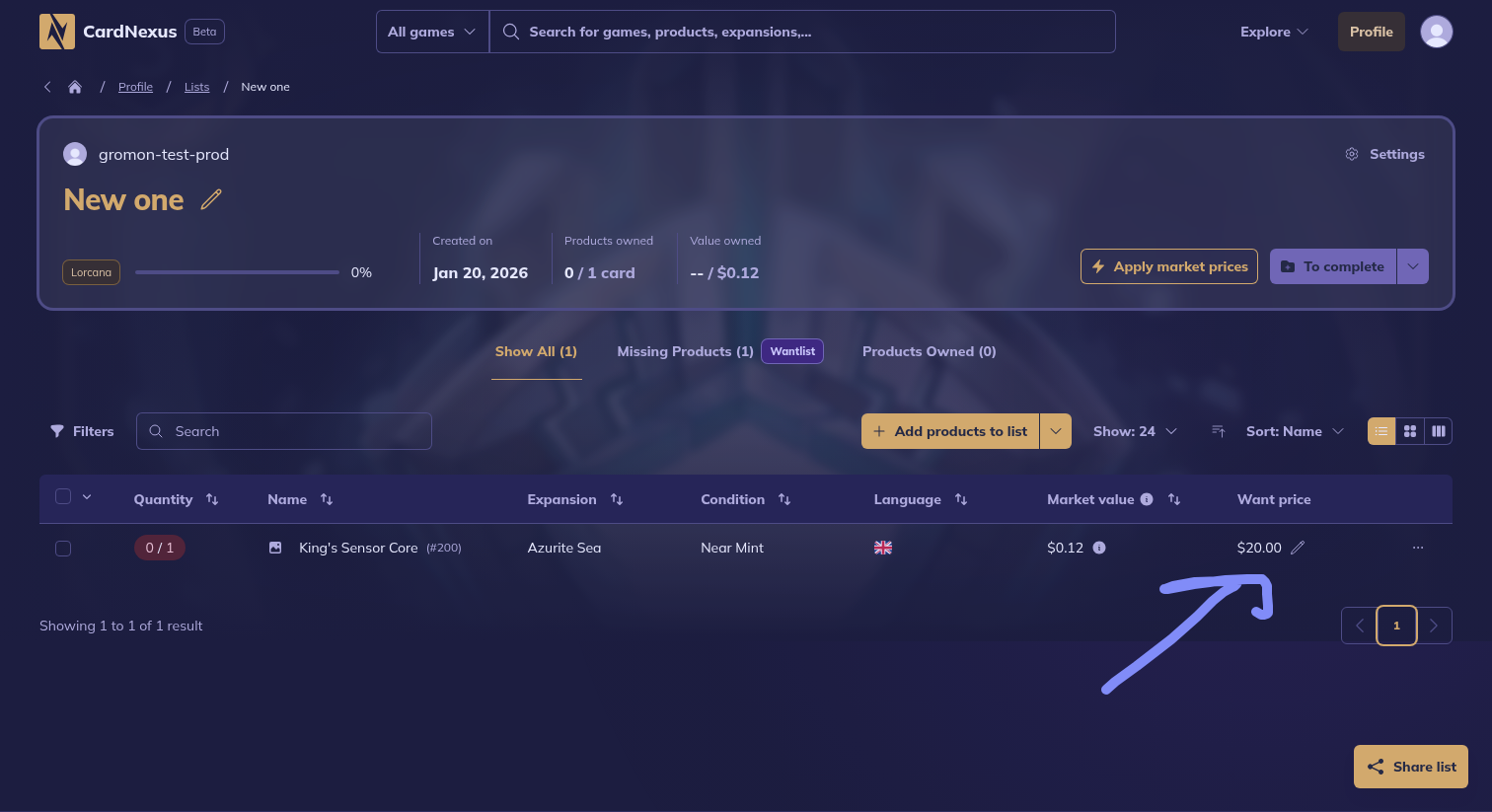Open the All games dropdown

pyautogui.click(x=432, y=32)
